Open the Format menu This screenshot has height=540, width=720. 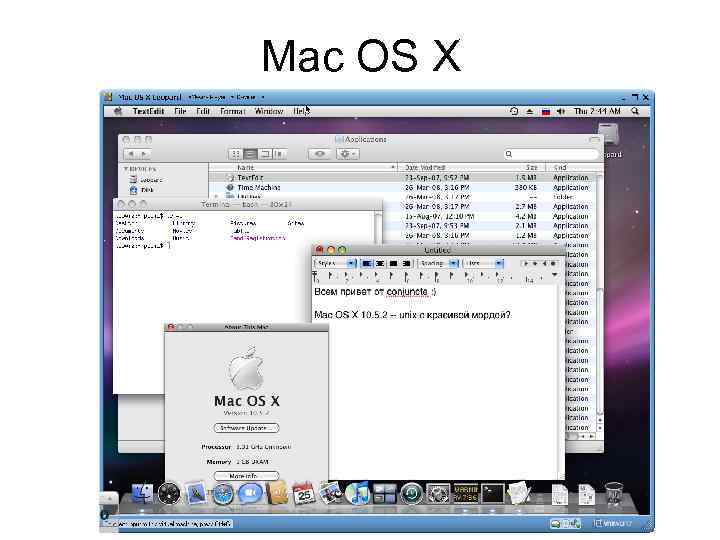point(232,111)
